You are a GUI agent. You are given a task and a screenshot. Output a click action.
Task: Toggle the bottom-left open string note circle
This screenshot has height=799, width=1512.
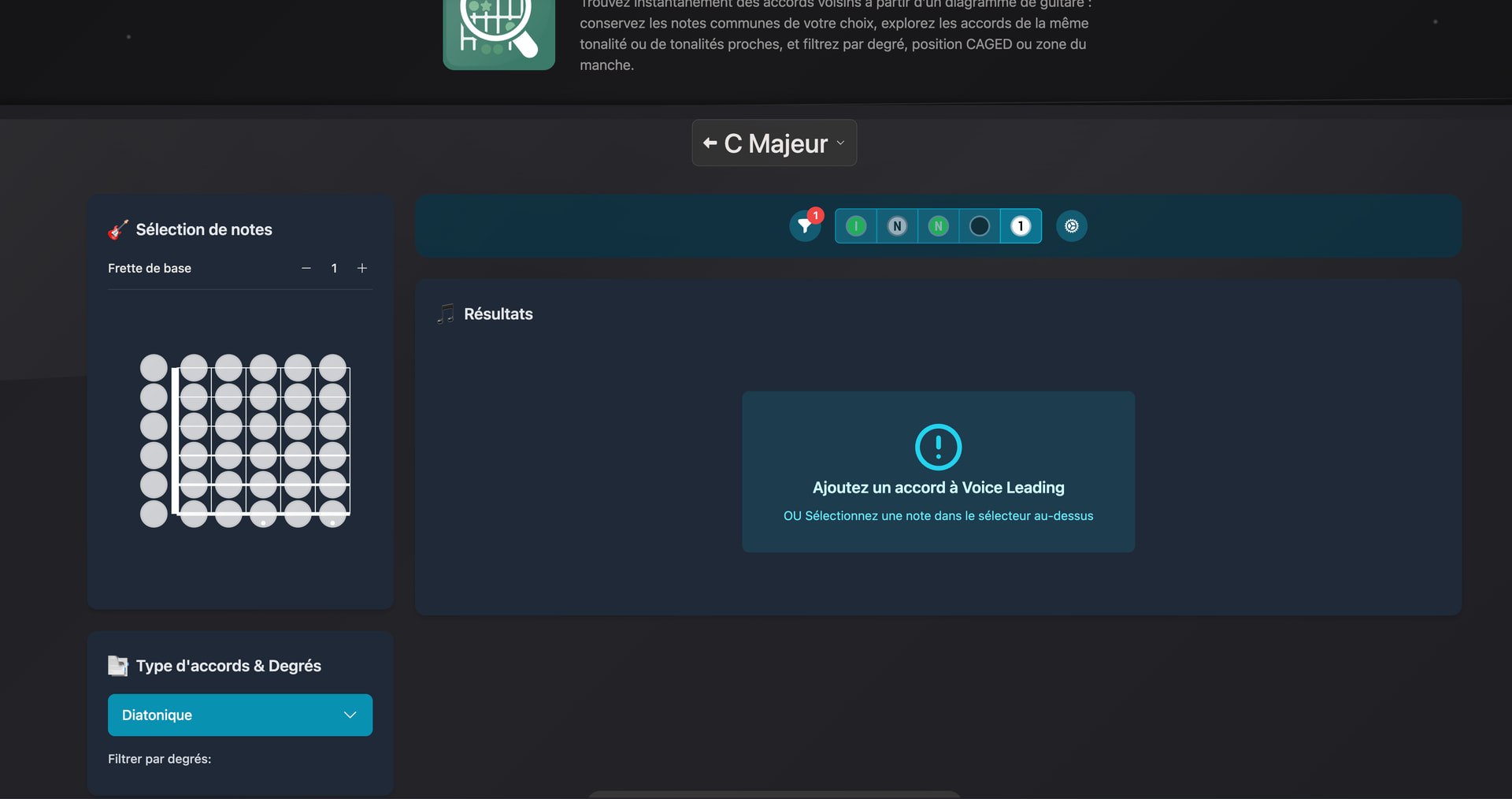click(154, 514)
